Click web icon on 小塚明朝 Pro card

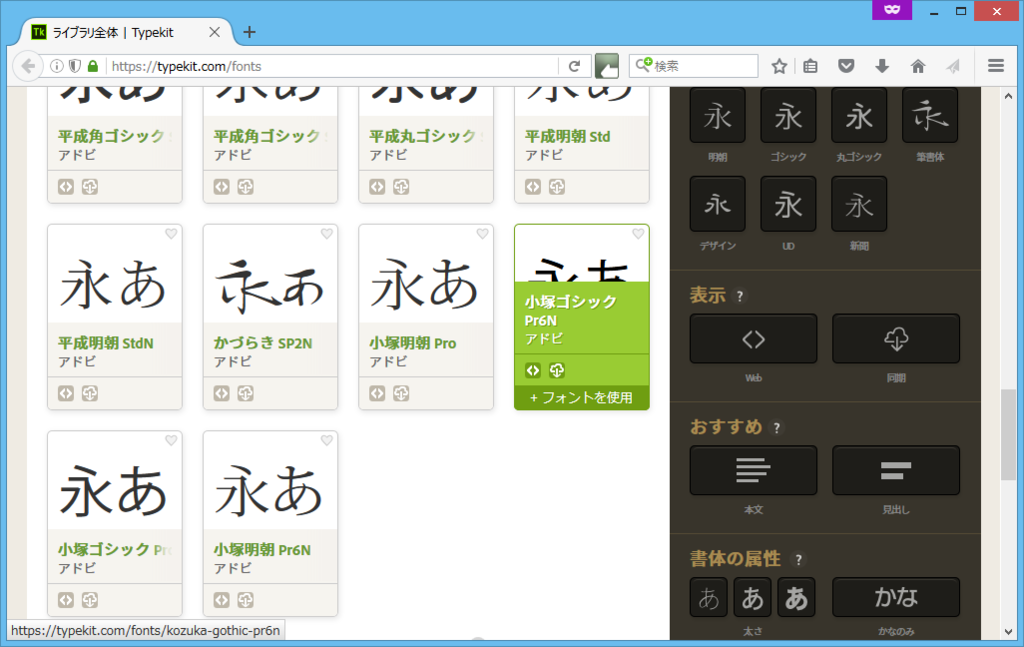click(x=377, y=393)
